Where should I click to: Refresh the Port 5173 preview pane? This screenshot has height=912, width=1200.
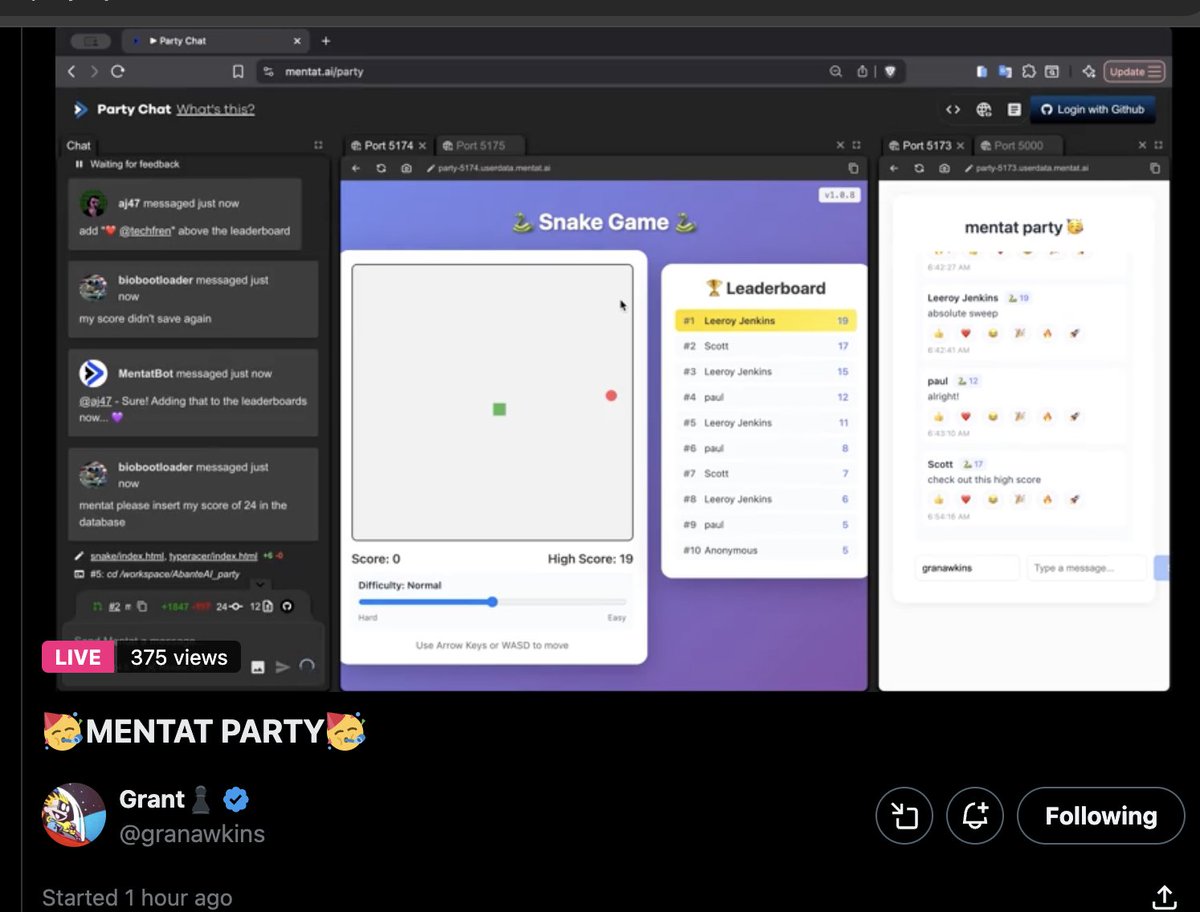tap(919, 168)
